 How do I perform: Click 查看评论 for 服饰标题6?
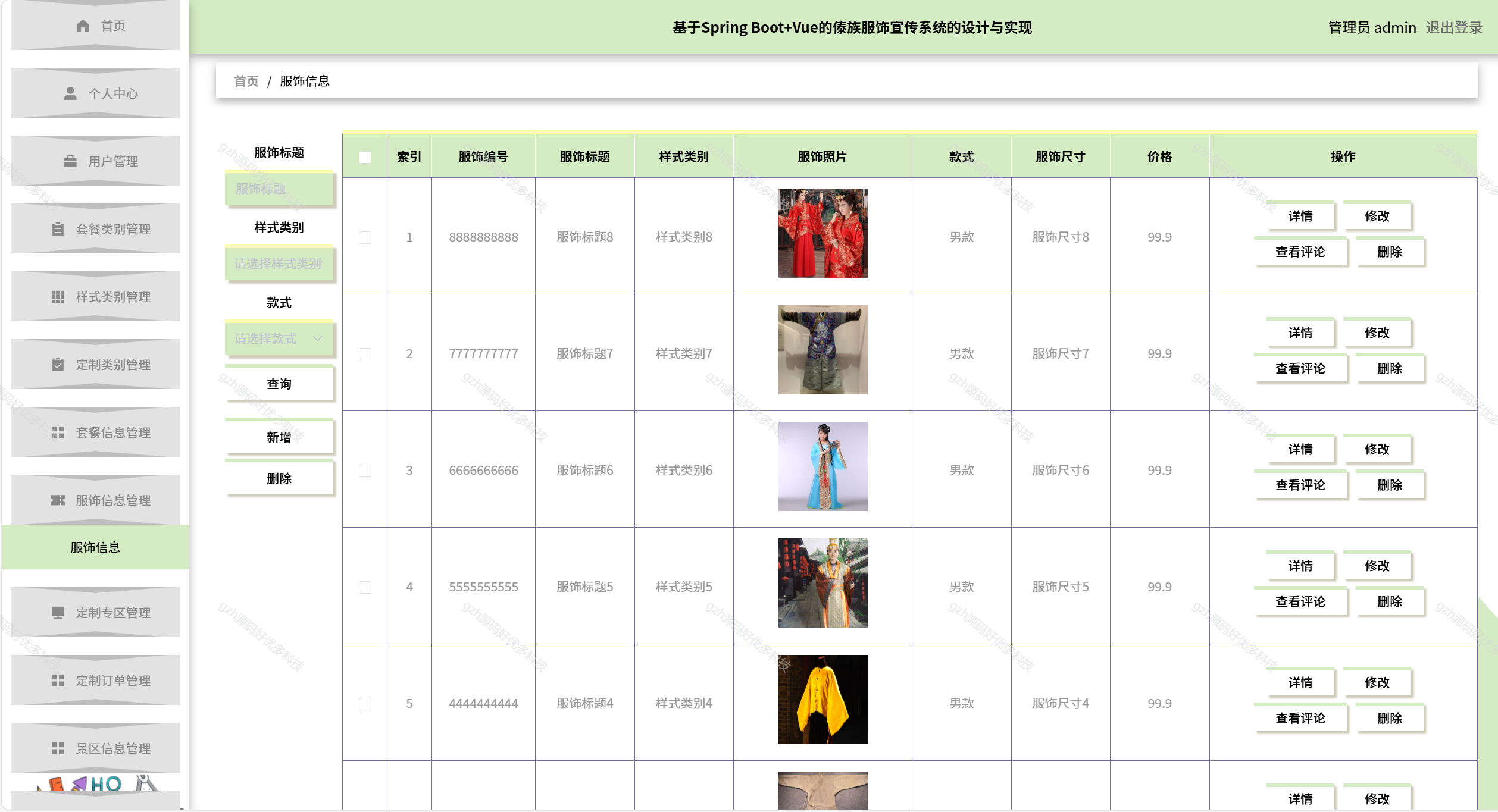(x=1300, y=485)
